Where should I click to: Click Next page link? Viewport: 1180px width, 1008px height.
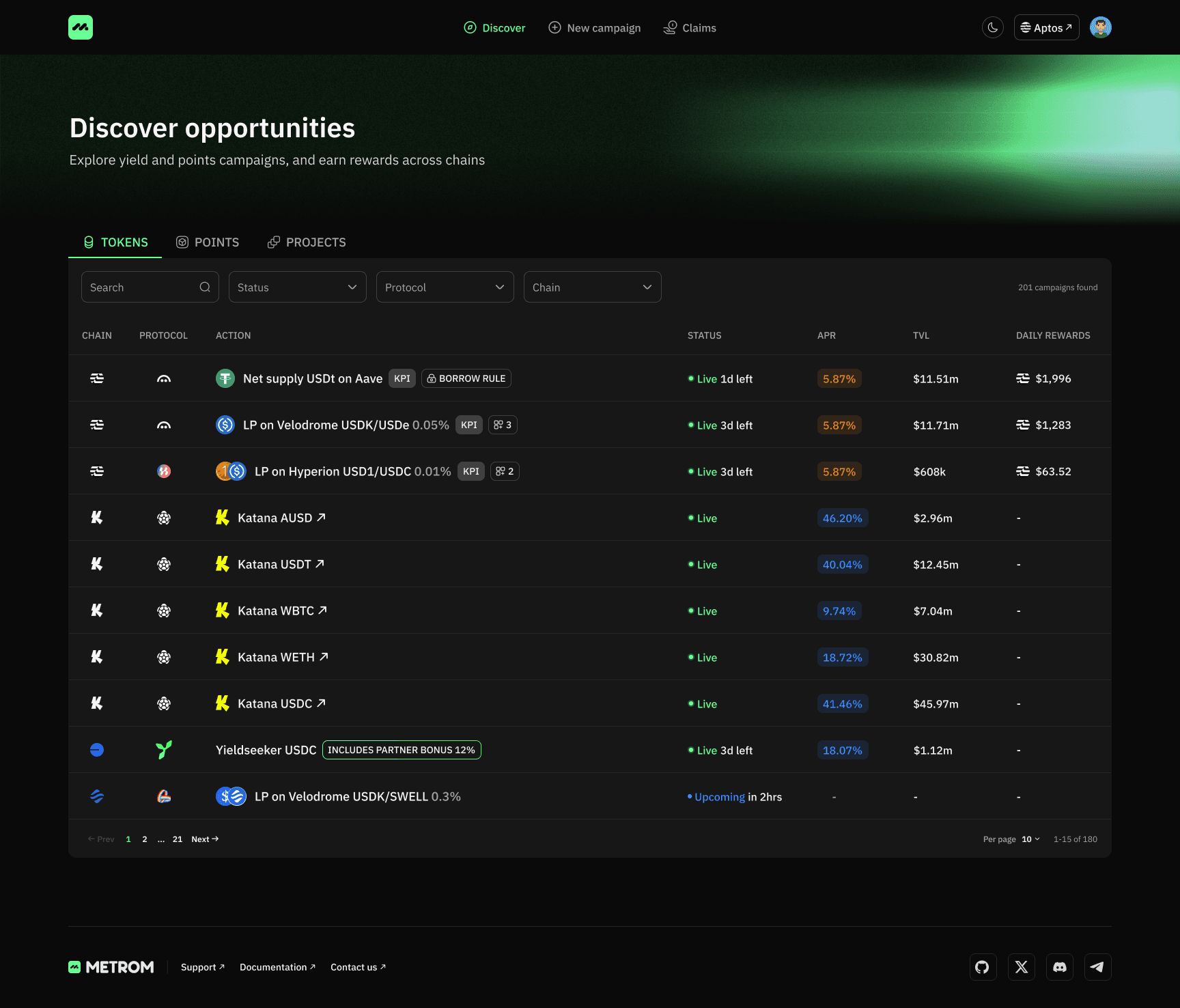pyautogui.click(x=205, y=839)
